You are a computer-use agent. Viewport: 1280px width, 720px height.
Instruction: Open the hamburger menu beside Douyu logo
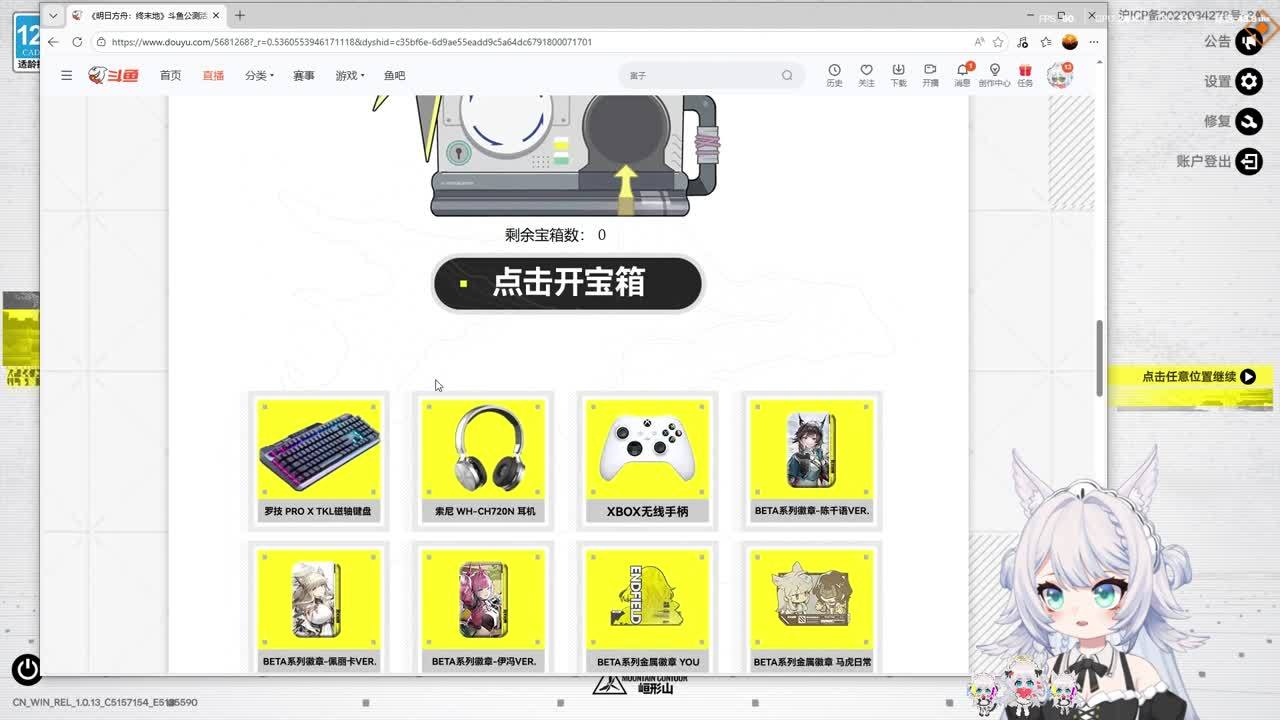[66, 75]
